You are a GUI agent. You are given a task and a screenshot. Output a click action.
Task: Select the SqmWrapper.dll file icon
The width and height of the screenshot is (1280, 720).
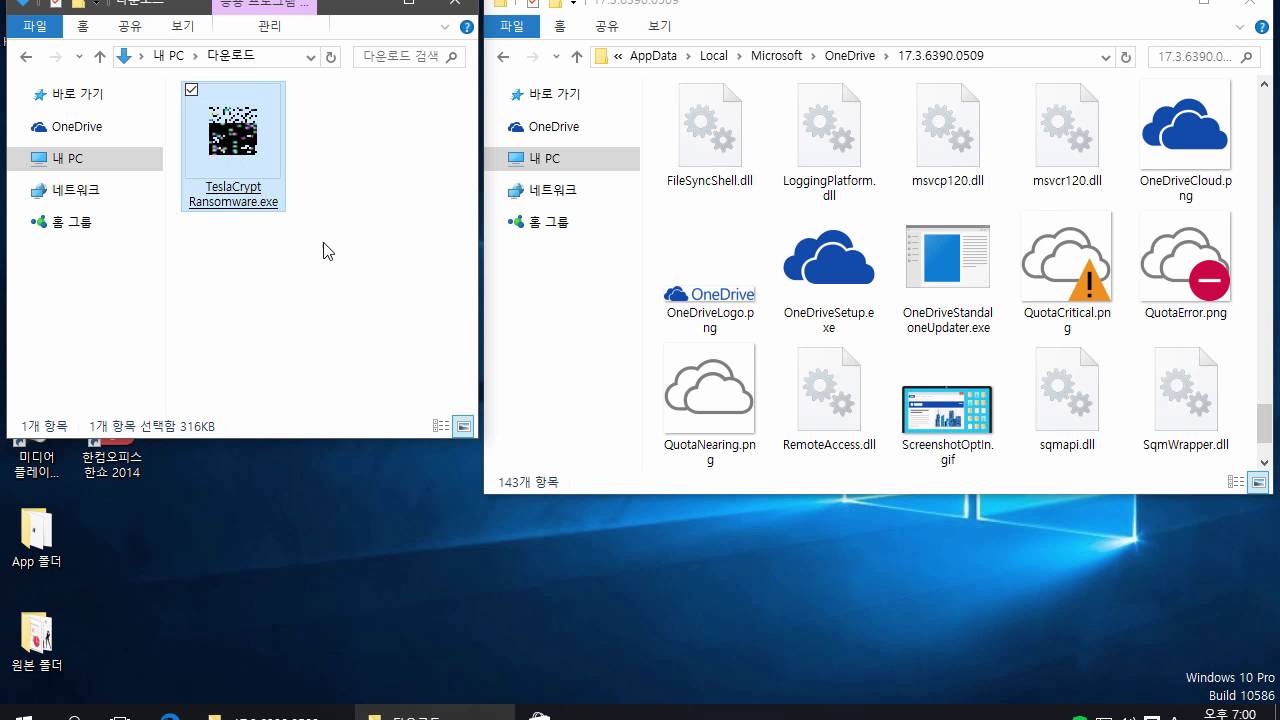pos(1185,389)
